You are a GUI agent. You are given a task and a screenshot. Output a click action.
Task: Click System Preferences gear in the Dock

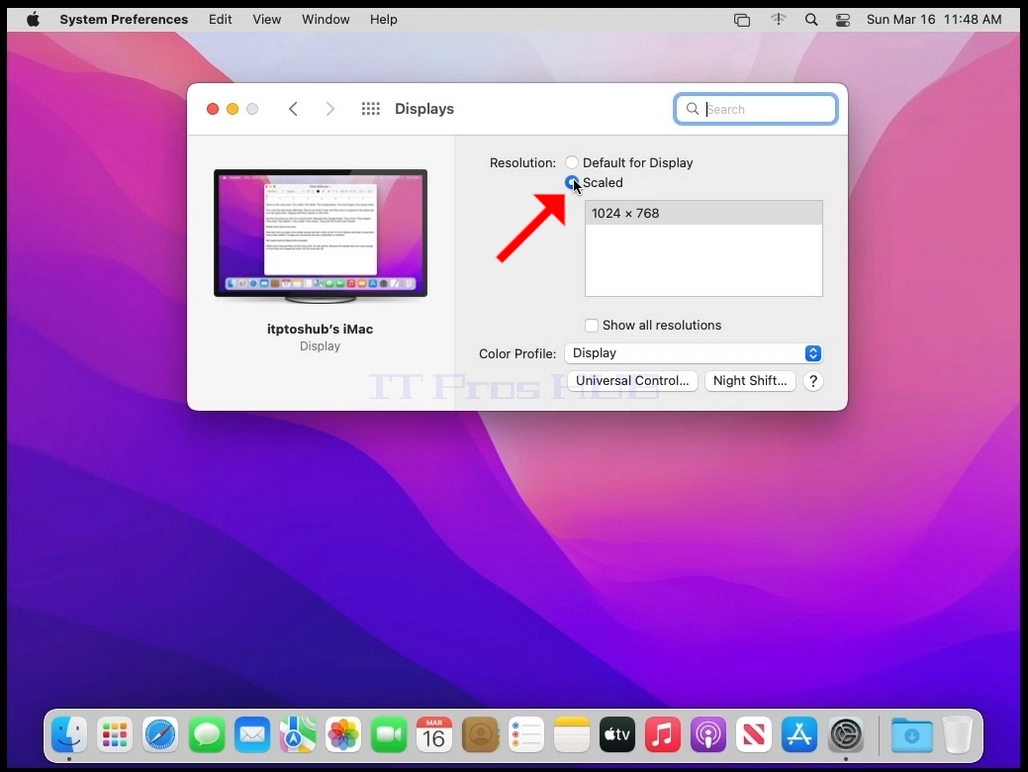[x=846, y=735]
